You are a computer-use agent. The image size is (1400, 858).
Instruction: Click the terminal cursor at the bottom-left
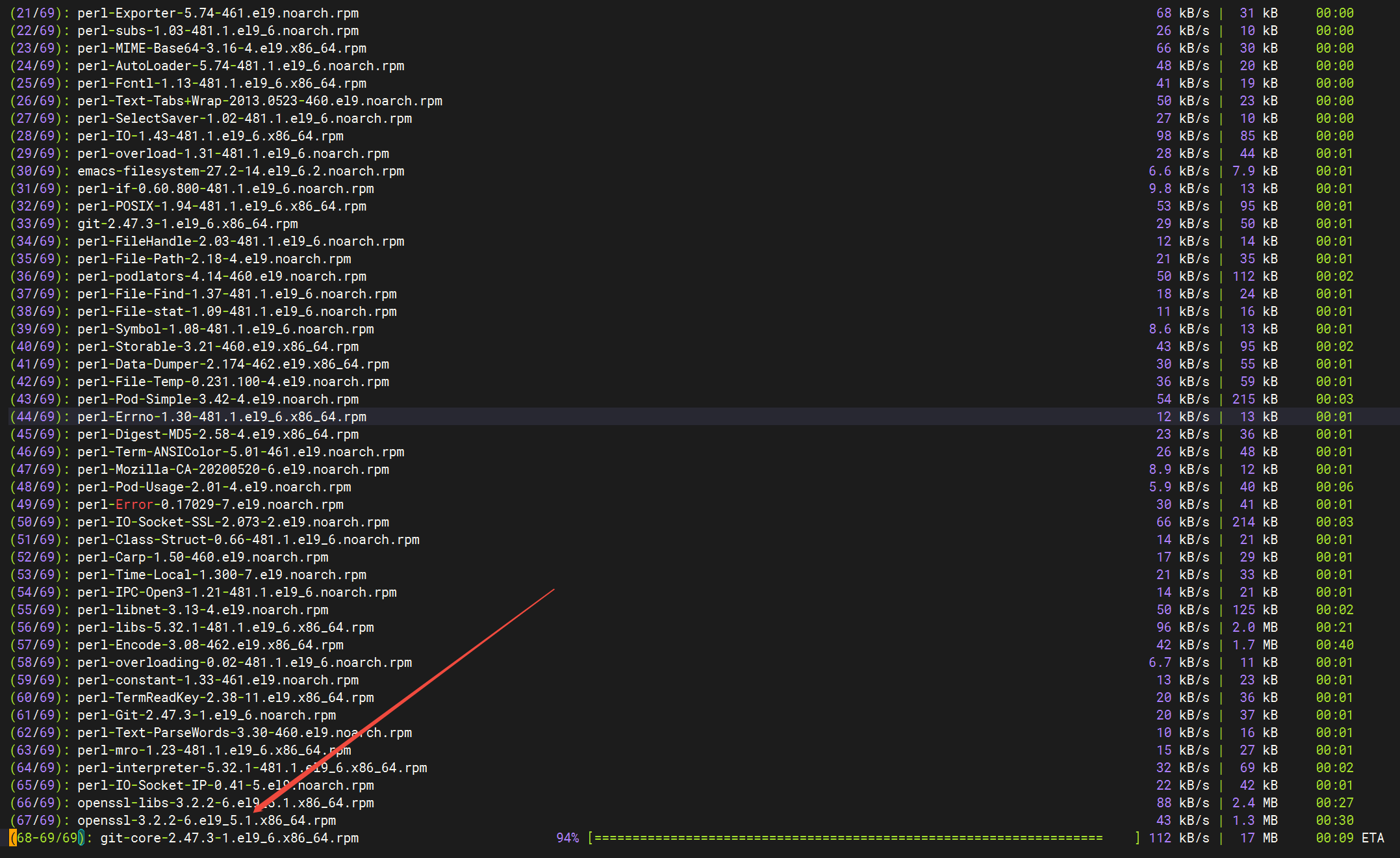pos(13,838)
